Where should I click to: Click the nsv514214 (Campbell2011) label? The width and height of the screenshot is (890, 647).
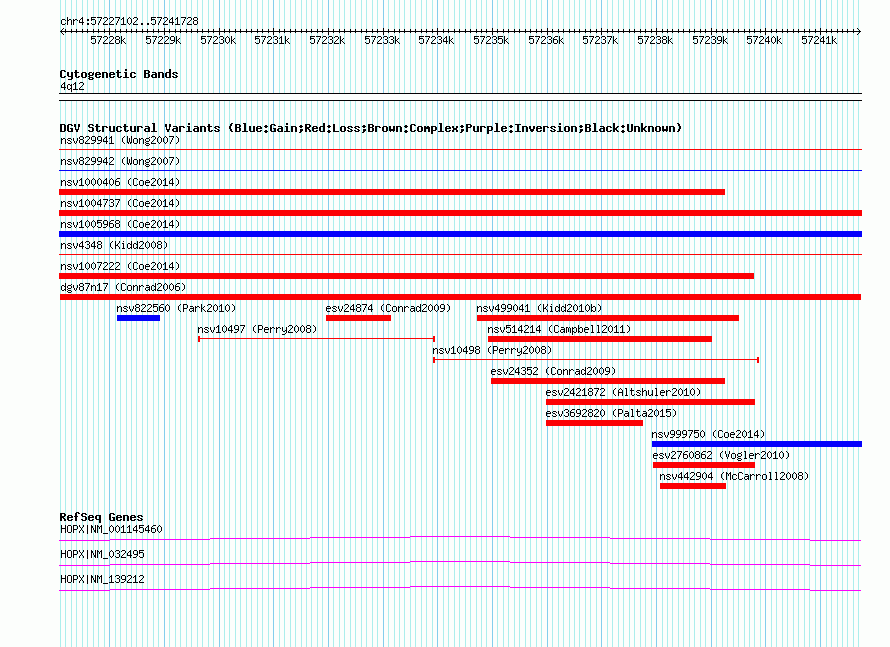coord(559,329)
